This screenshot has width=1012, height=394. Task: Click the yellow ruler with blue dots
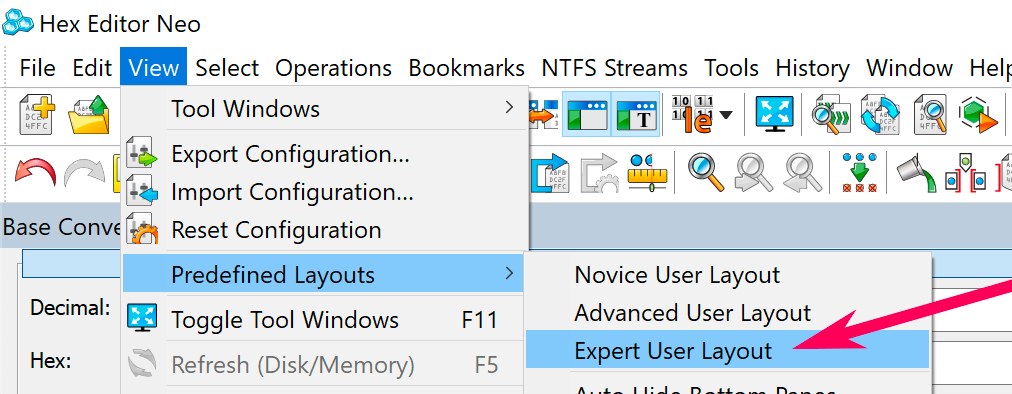click(648, 173)
